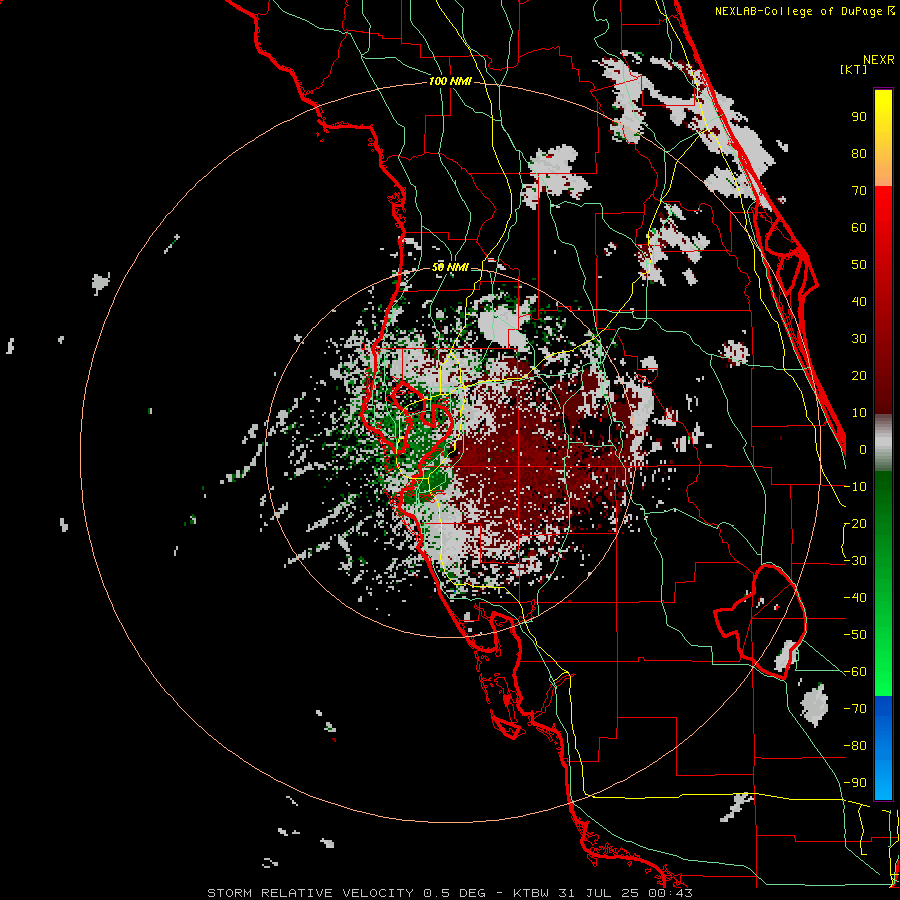Click the 80 value on velocity scale
900x900 pixels.
point(859,153)
